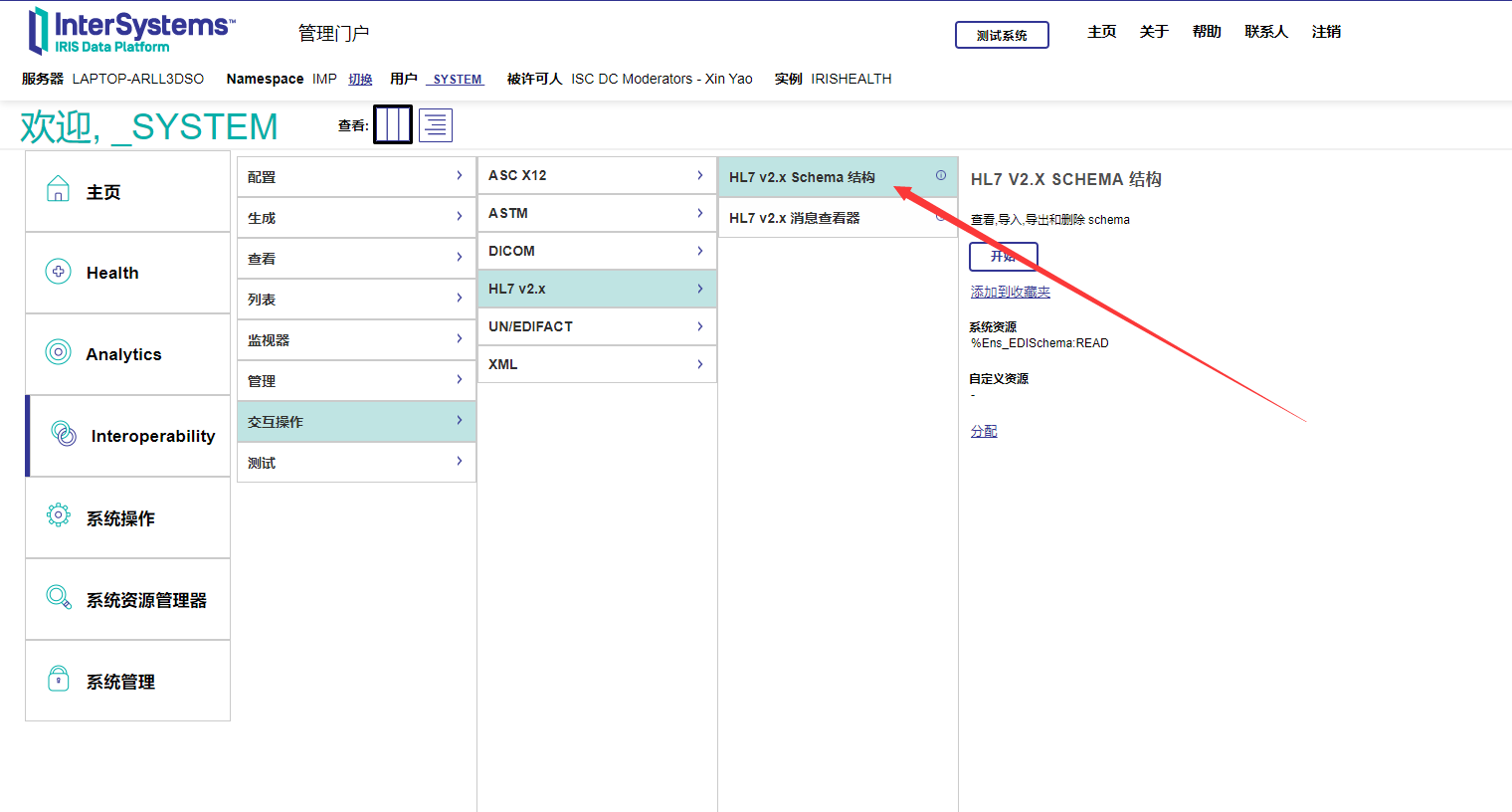Click the 测试系统 button
This screenshot has height=812, width=1512.
1002,35
